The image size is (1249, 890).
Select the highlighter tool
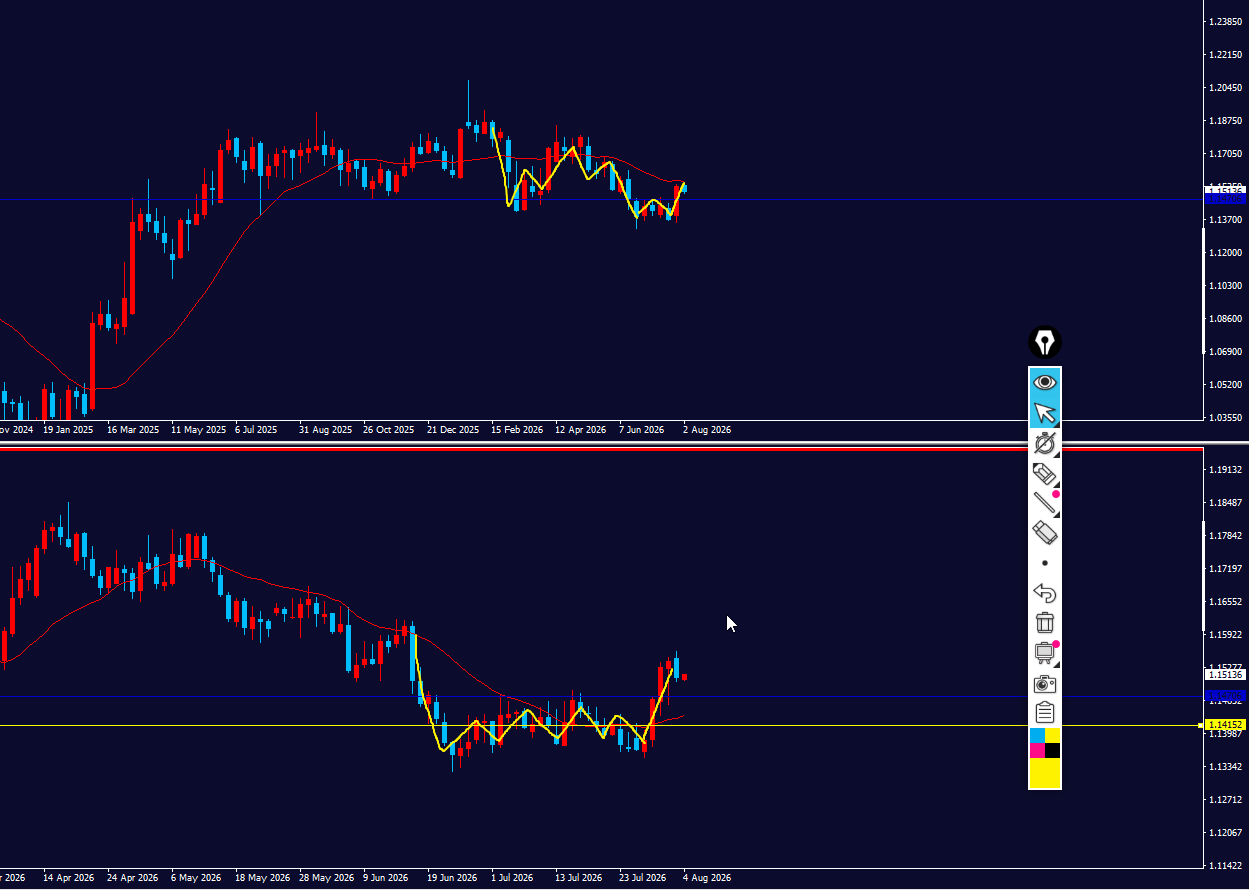pyautogui.click(x=1045, y=473)
